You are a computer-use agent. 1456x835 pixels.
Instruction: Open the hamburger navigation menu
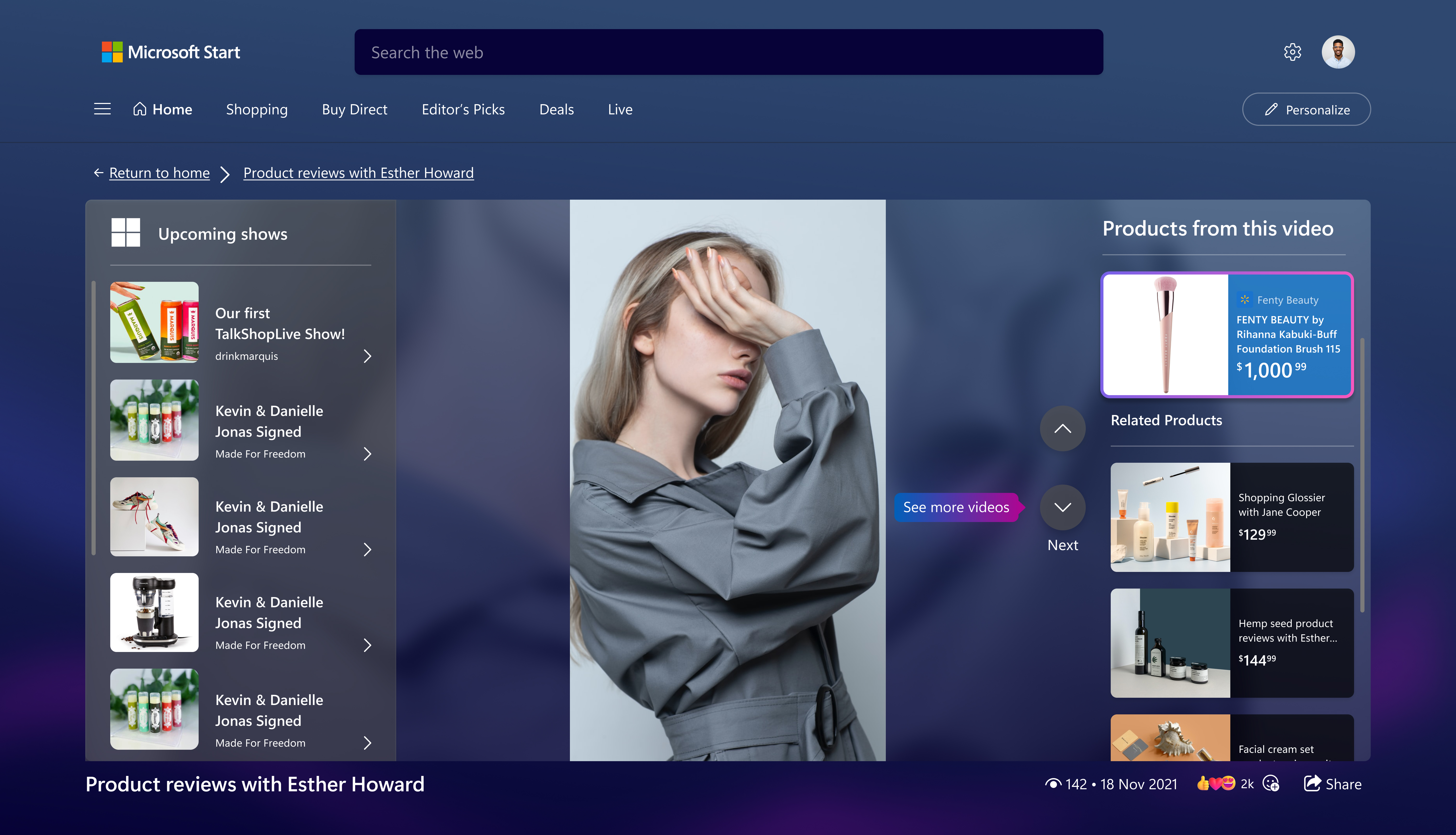102,109
